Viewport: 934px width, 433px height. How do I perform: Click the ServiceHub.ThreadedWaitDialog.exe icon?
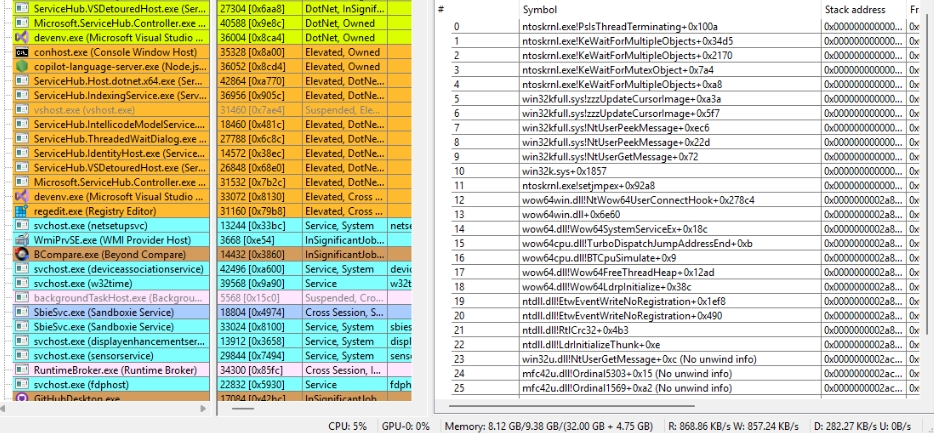(x=22, y=139)
